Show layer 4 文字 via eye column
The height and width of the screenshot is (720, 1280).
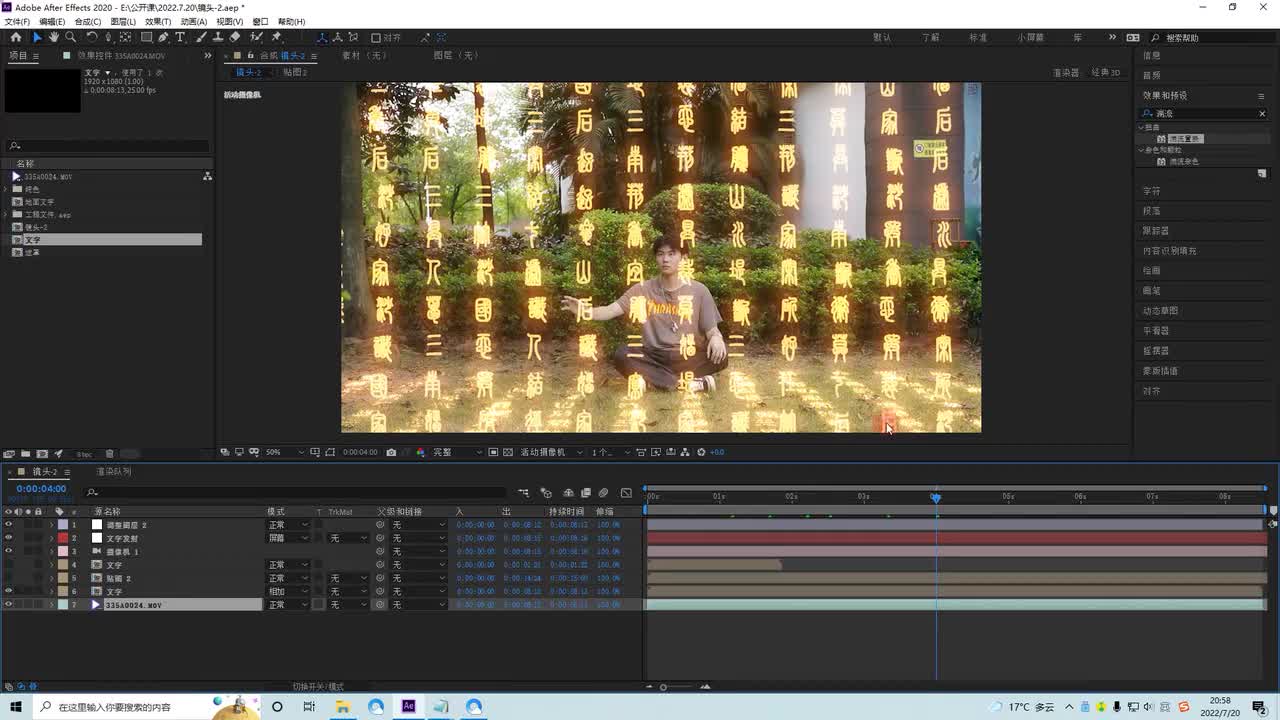point(8,565)
